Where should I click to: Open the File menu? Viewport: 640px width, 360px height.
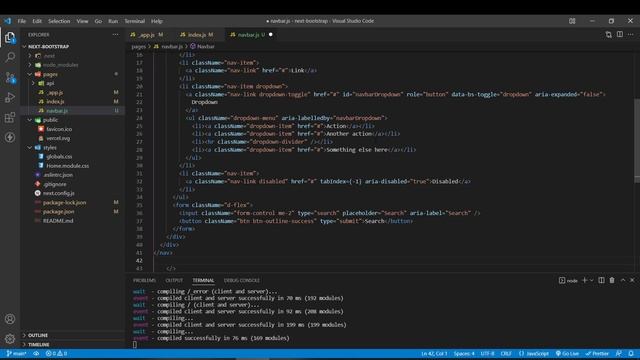coord(22,21)
